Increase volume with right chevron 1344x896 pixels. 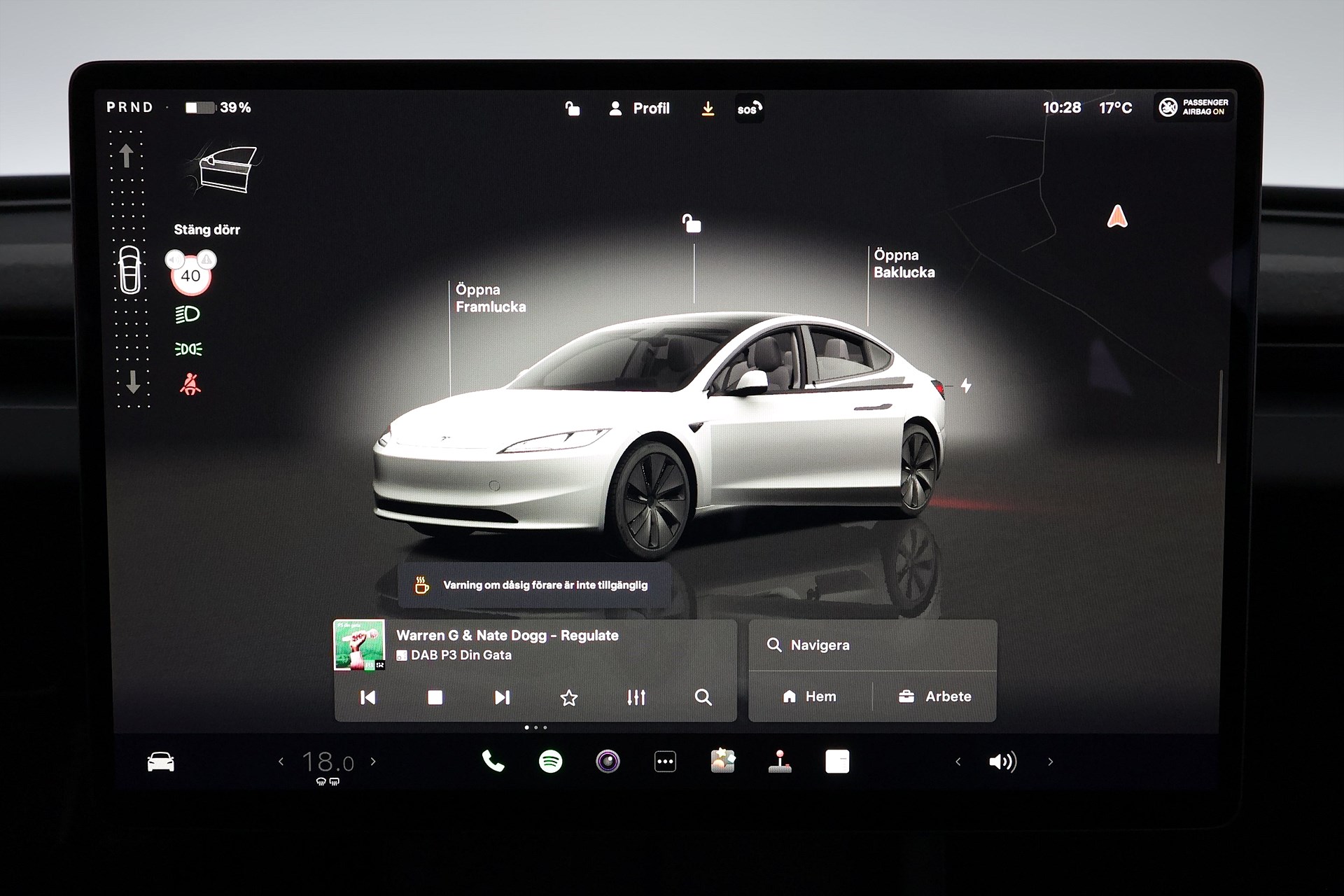[x=1050, y=762]
